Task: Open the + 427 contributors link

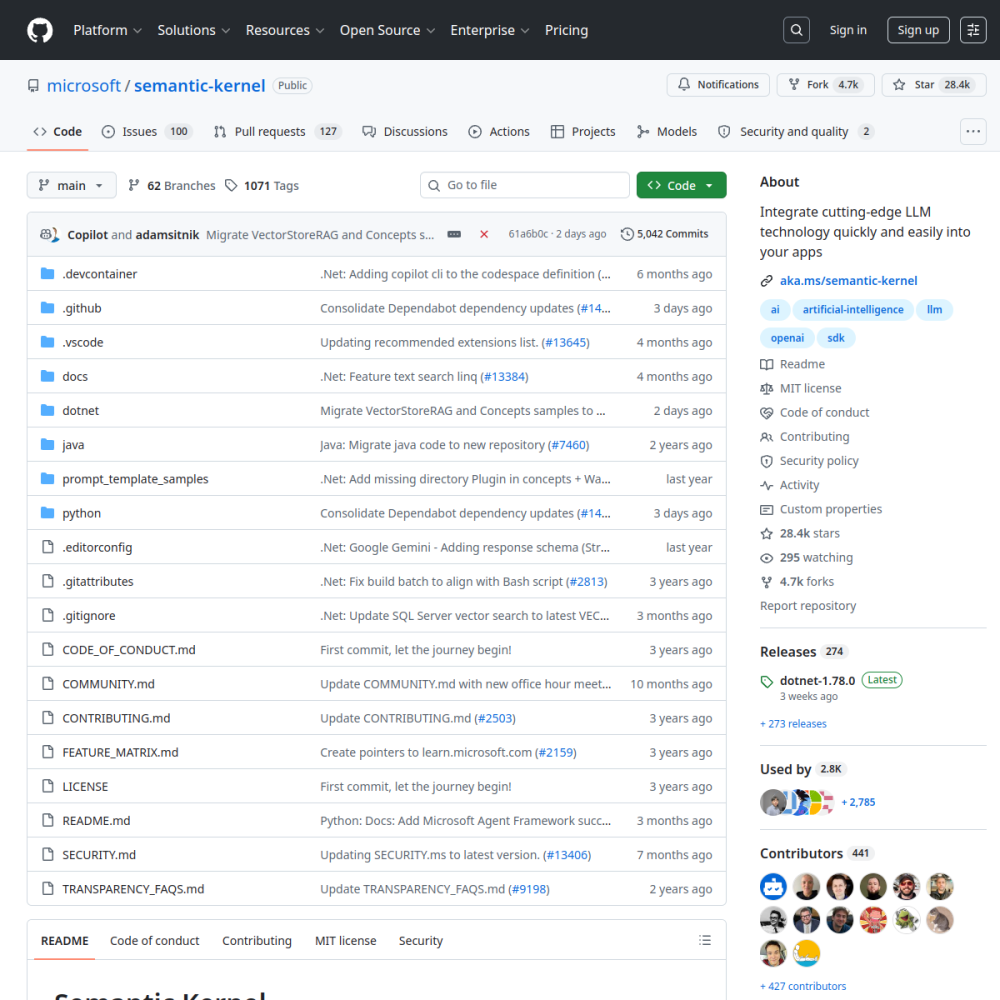Action: click(x=803, y=986)
